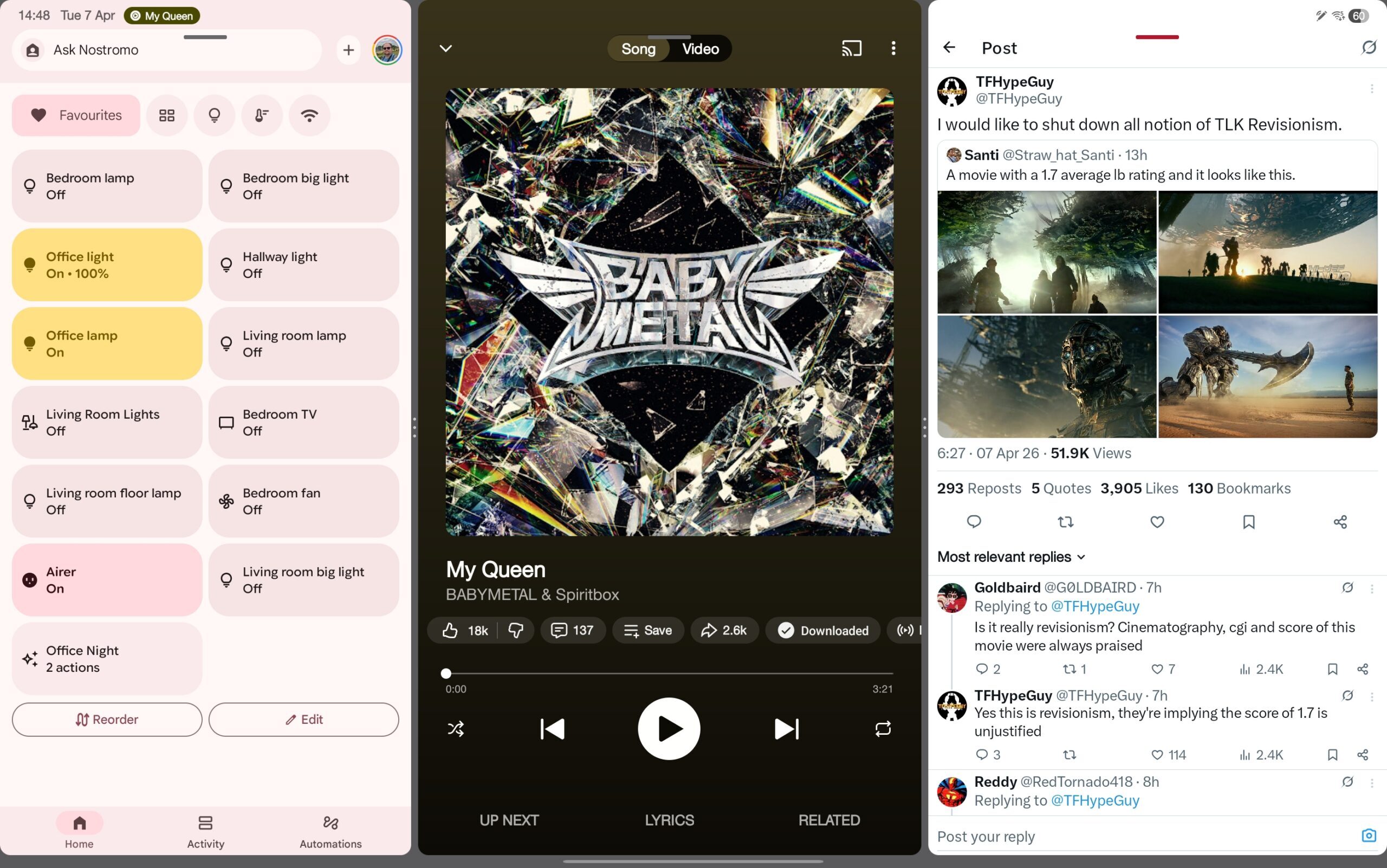
Task: Switch off the Airer
Action: pos(107,579)
